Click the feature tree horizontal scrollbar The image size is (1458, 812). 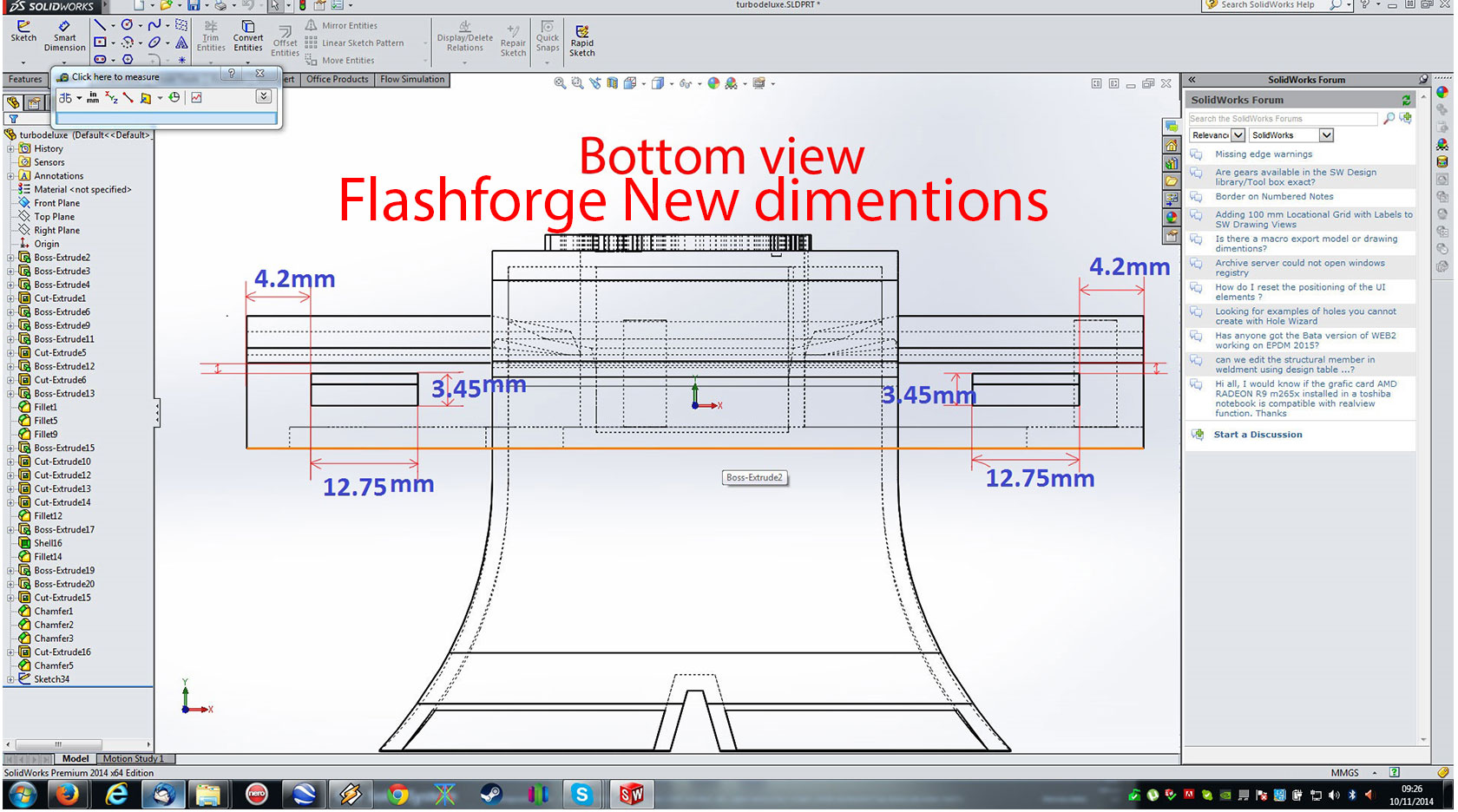point(78,744)
